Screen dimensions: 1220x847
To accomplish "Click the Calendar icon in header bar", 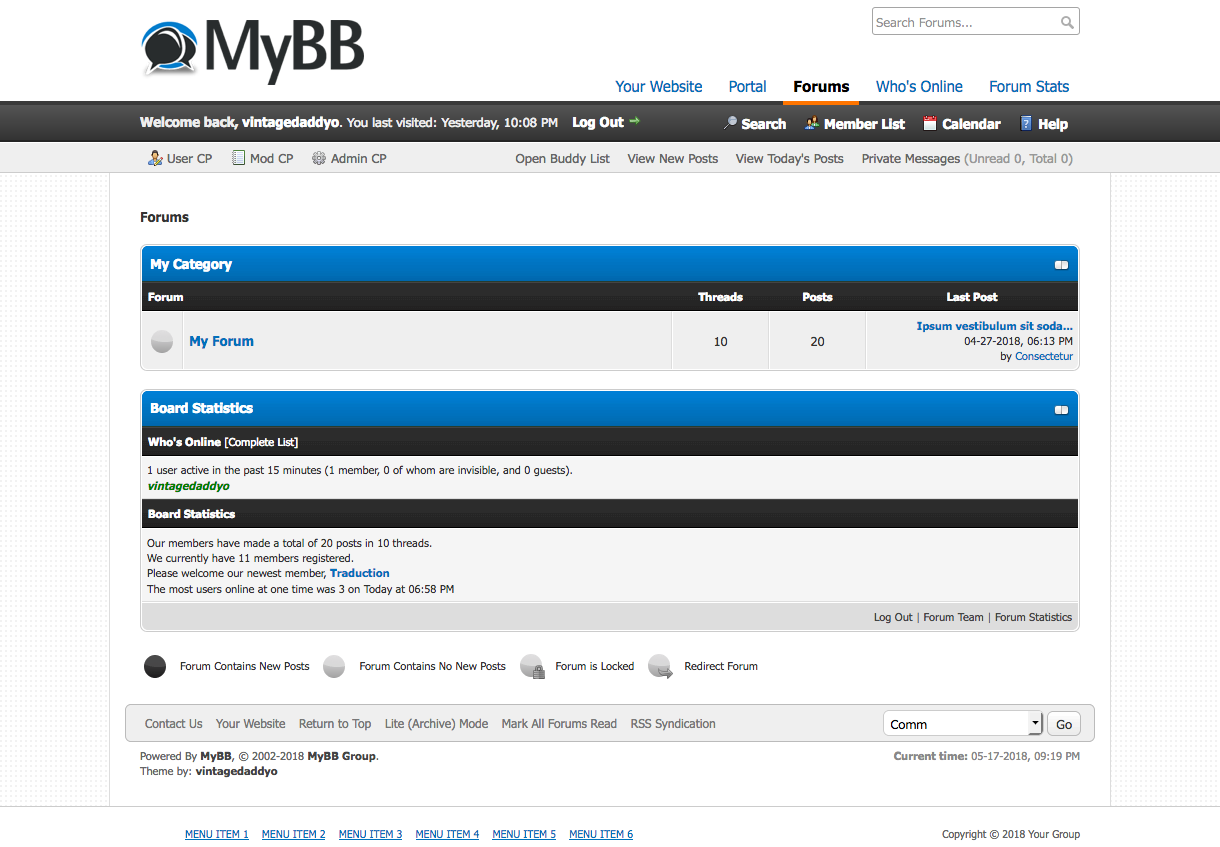I will (x=930, y=123).
